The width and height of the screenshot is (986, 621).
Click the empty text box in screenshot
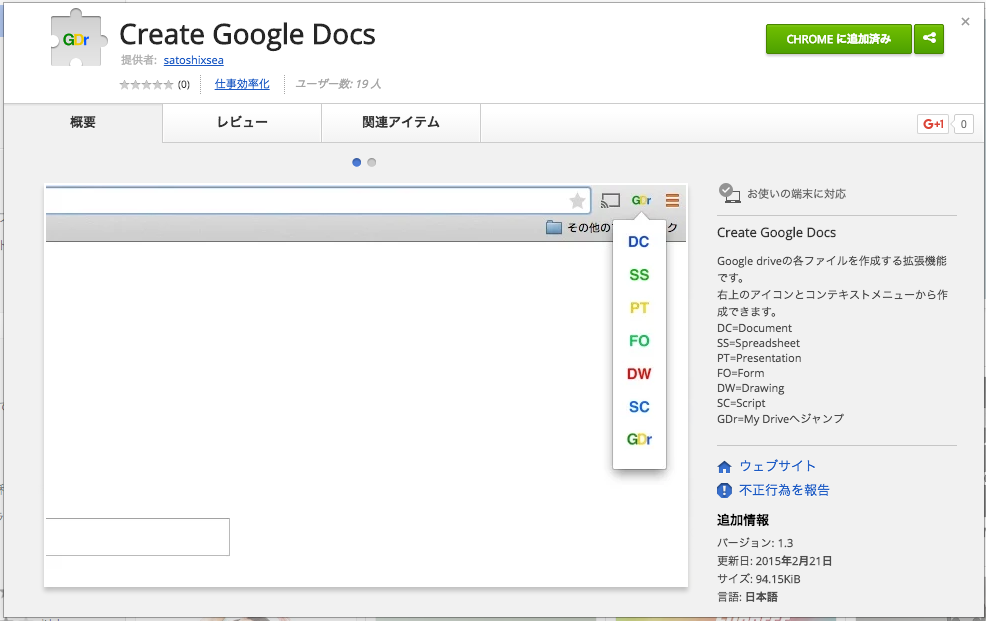point(137,537)
